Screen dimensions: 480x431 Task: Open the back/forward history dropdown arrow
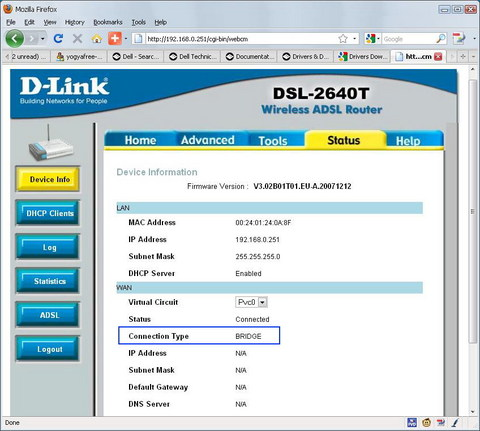point(43,39)
